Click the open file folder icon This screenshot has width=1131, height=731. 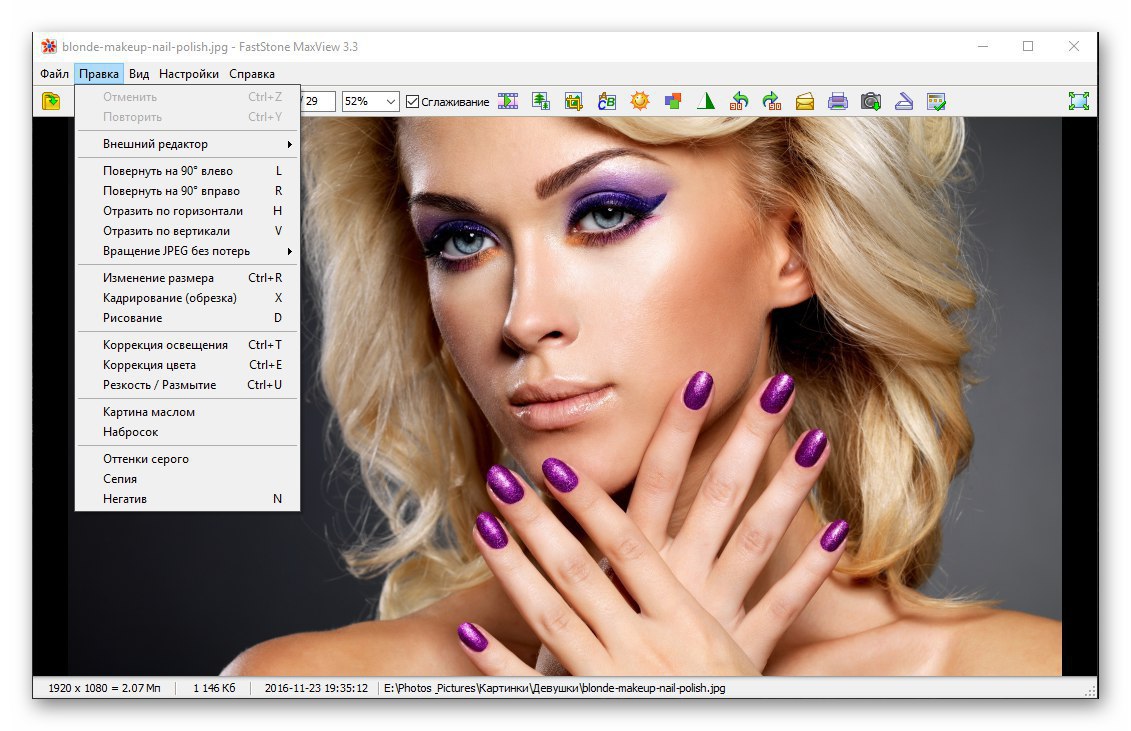point(51,101)
